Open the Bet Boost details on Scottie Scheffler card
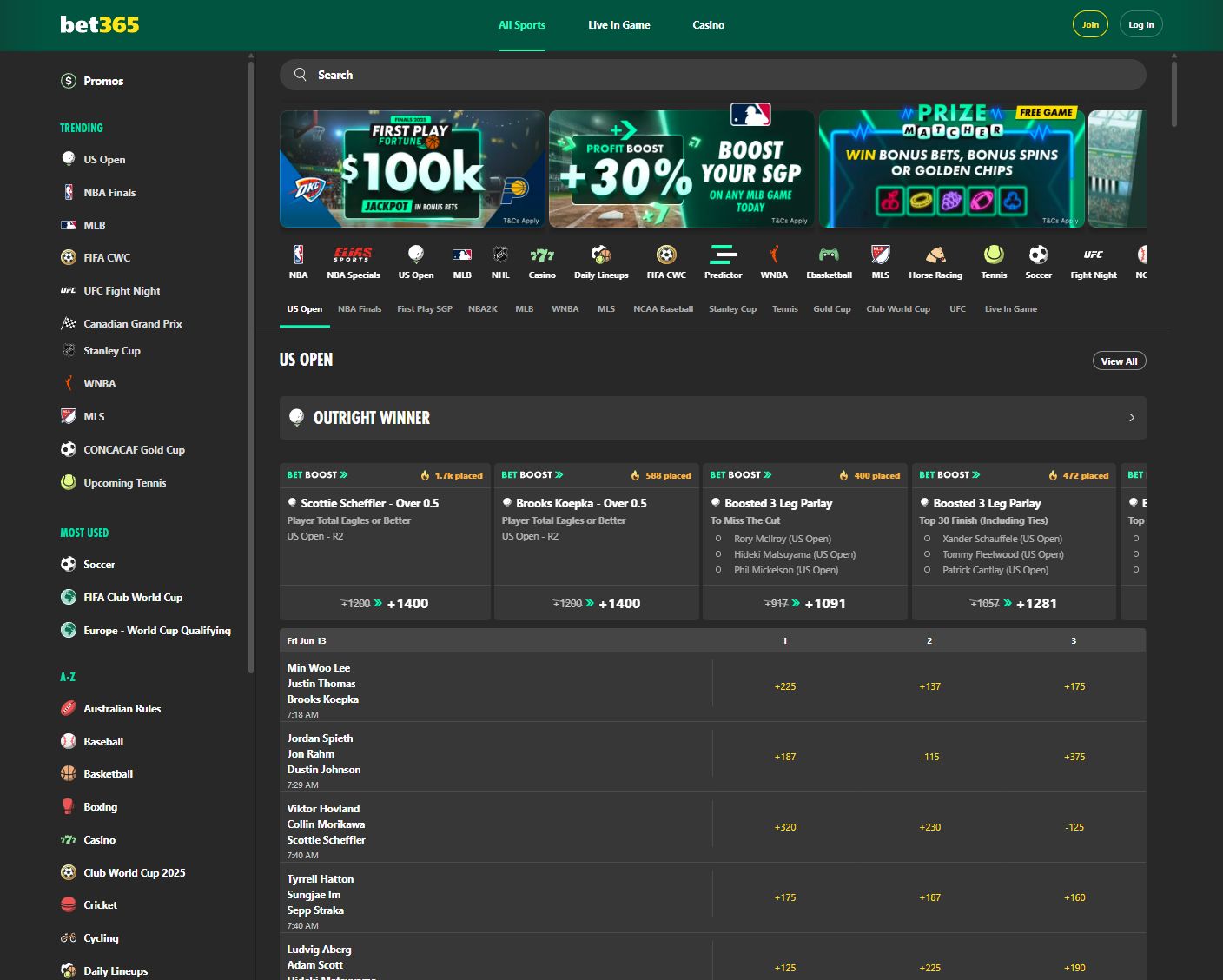Image resolution: width=1223 pixels, height=980 pixels. 318,474
